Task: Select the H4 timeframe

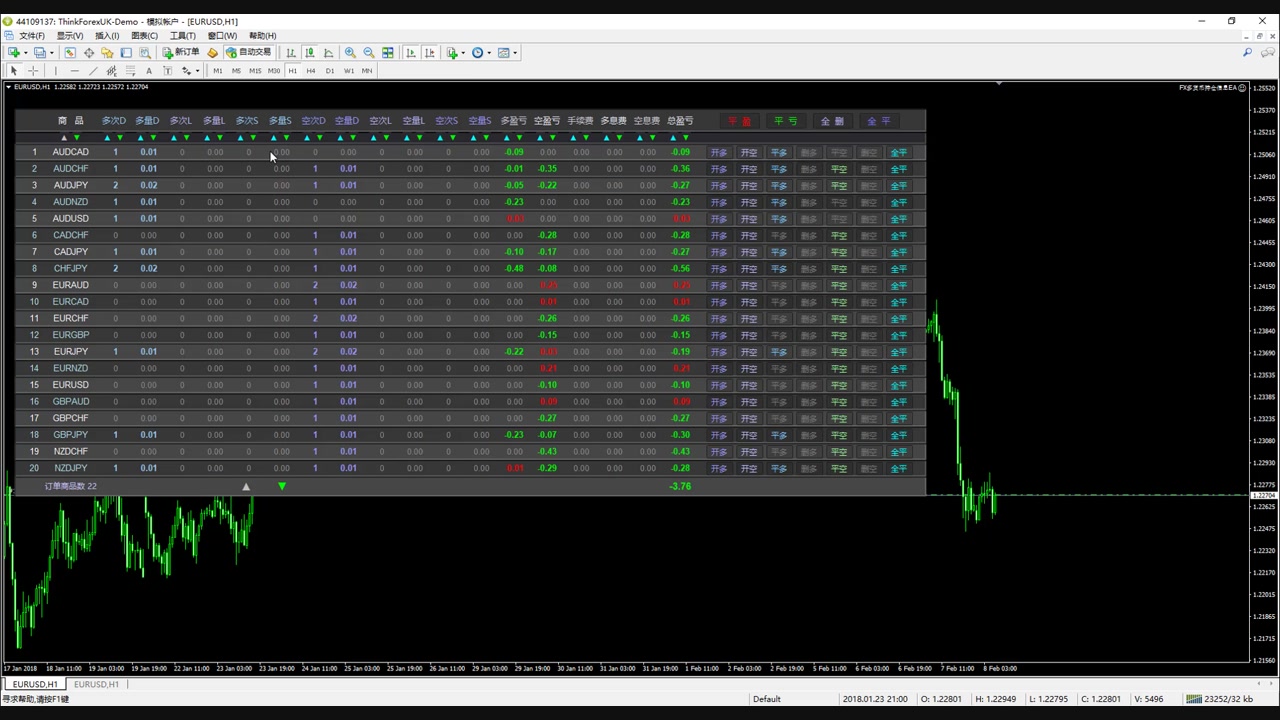Action: pyautogui.click(x=311, y=71)
